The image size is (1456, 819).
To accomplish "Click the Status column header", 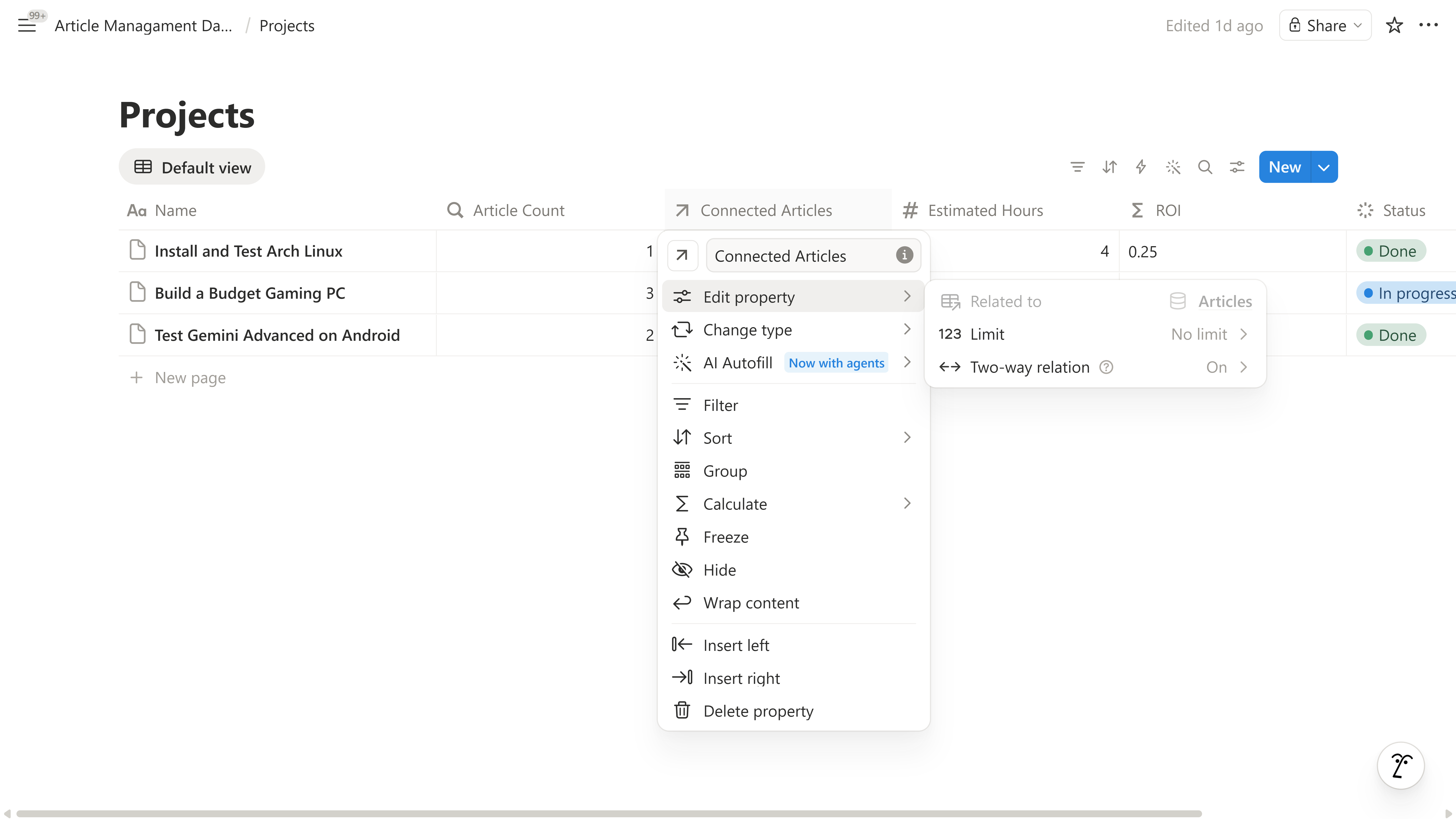I will click(1401, 210).
